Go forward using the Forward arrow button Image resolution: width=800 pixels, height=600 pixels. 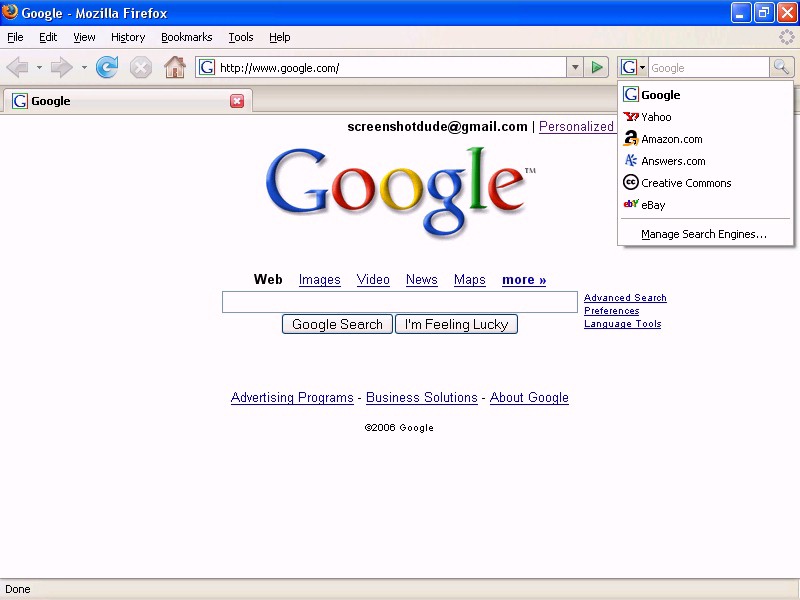pos(62,67)
